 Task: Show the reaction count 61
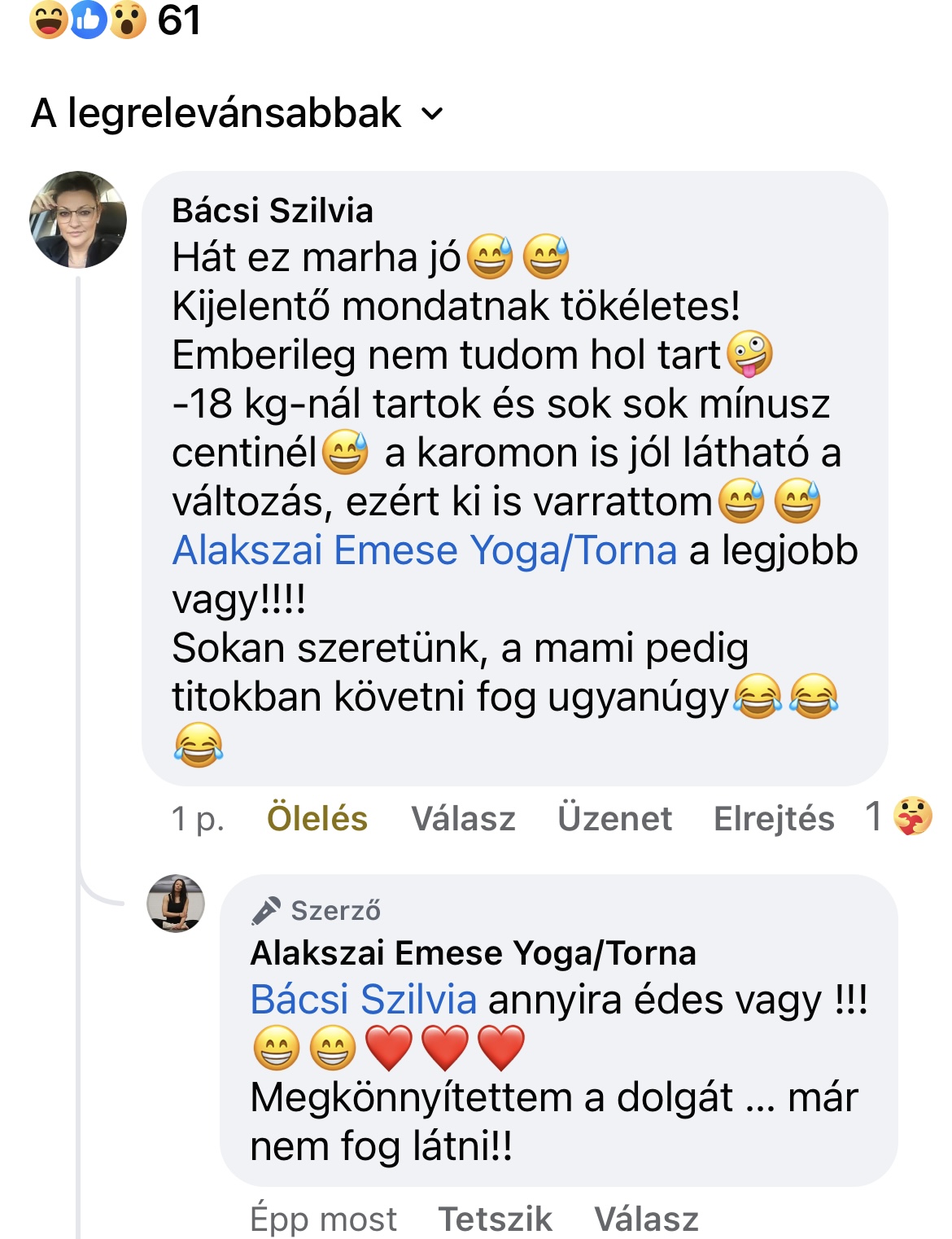point(179,20)
